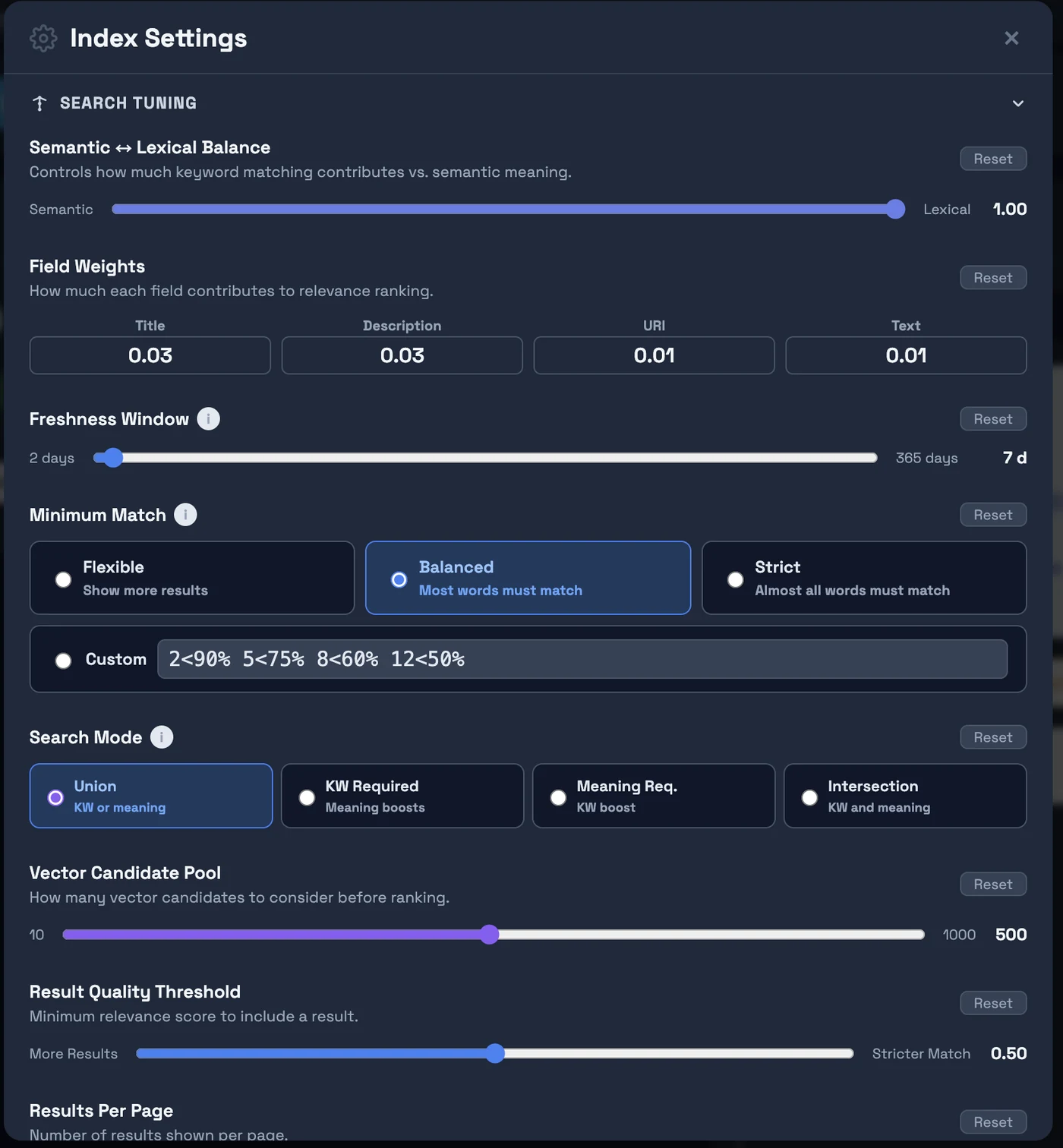Reset the Field Weights
The width and height of the screenshot is (1063, 1148).
[x=993, y=277]
